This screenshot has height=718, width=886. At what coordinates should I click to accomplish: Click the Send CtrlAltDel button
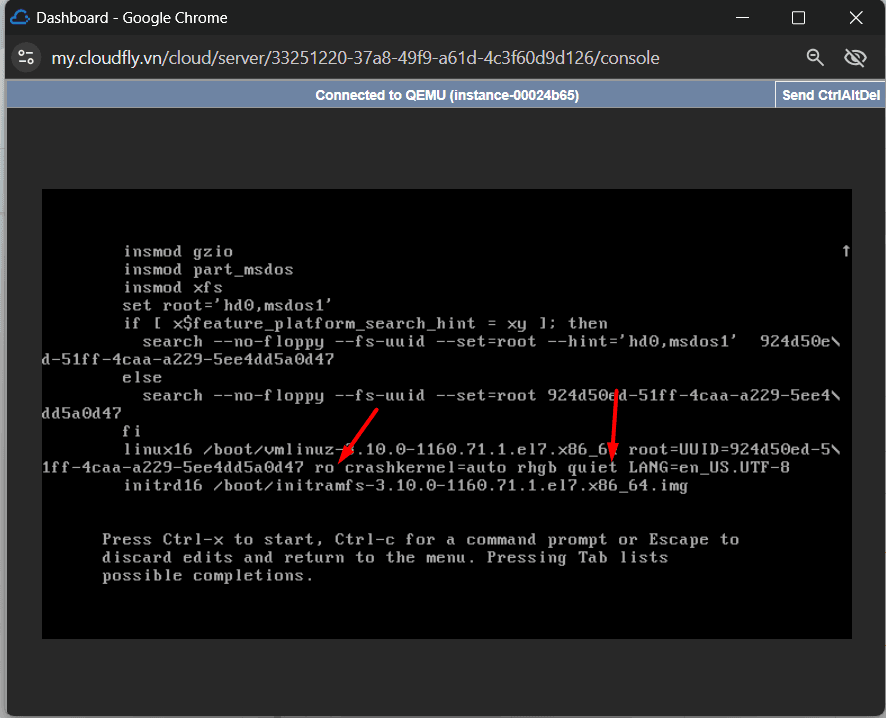[830, 95]
